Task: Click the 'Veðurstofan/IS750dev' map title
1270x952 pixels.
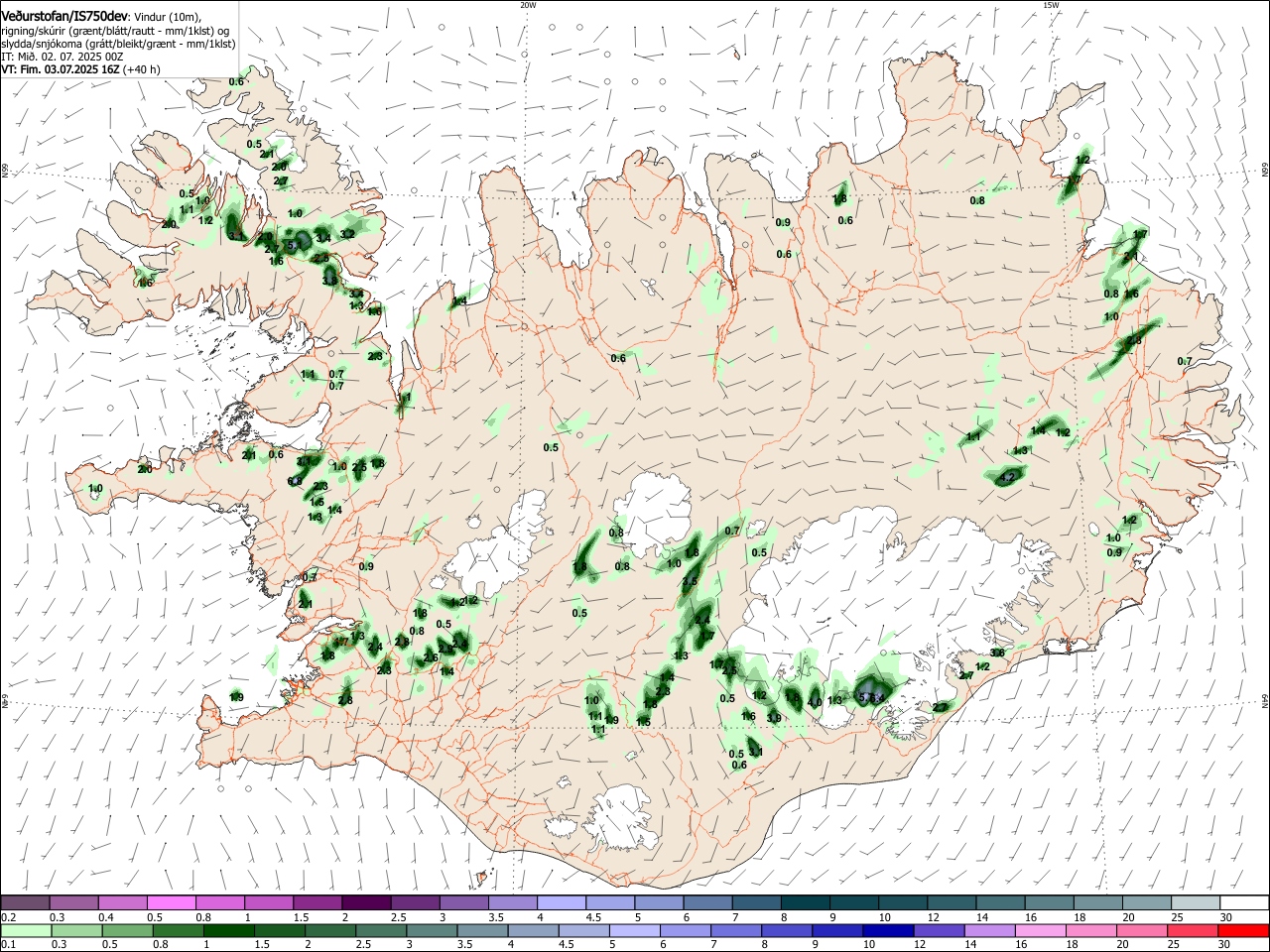Action: [x=64, y=17]
